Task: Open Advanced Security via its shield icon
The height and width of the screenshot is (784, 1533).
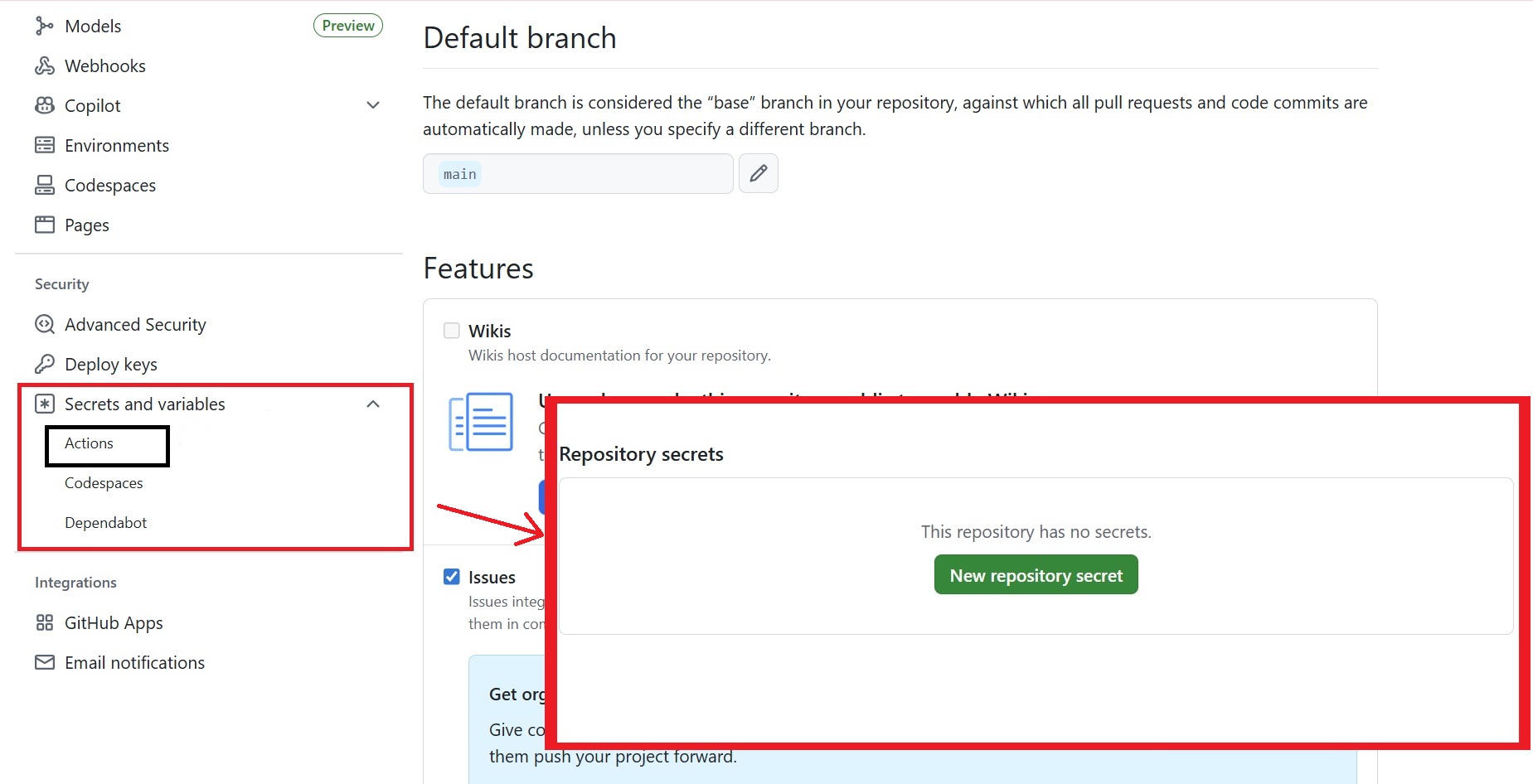Action: tap(43, 324)
